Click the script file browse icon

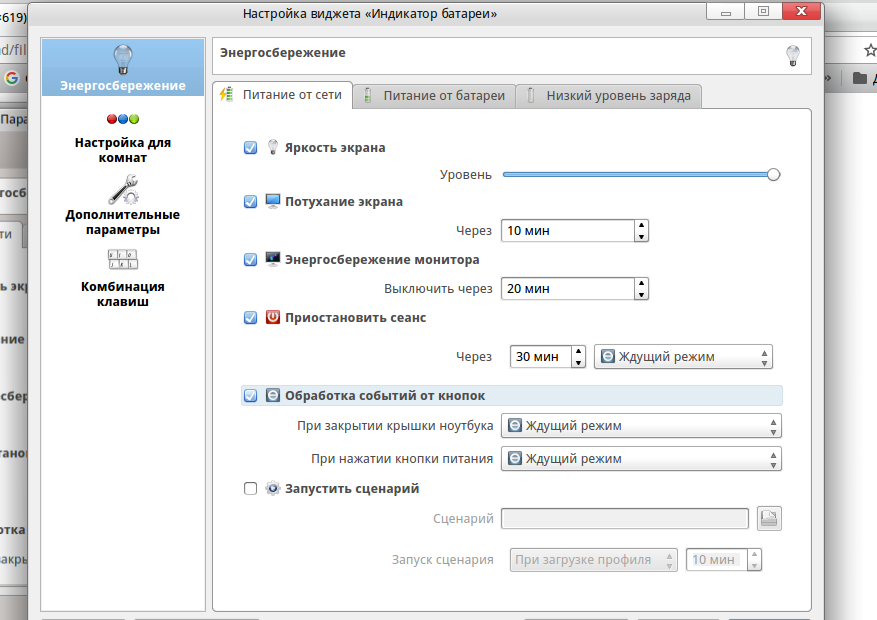coord(769,518)
